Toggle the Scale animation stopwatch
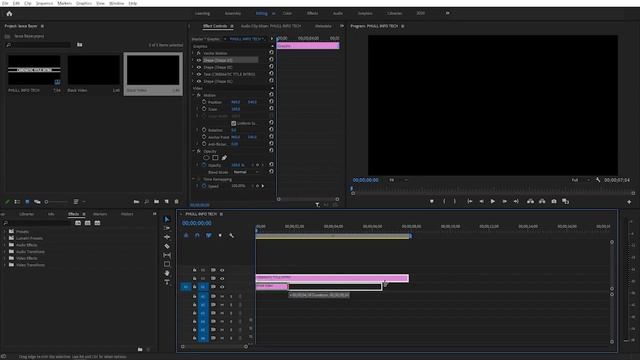The image size is (640, 360). pos(204,109)
